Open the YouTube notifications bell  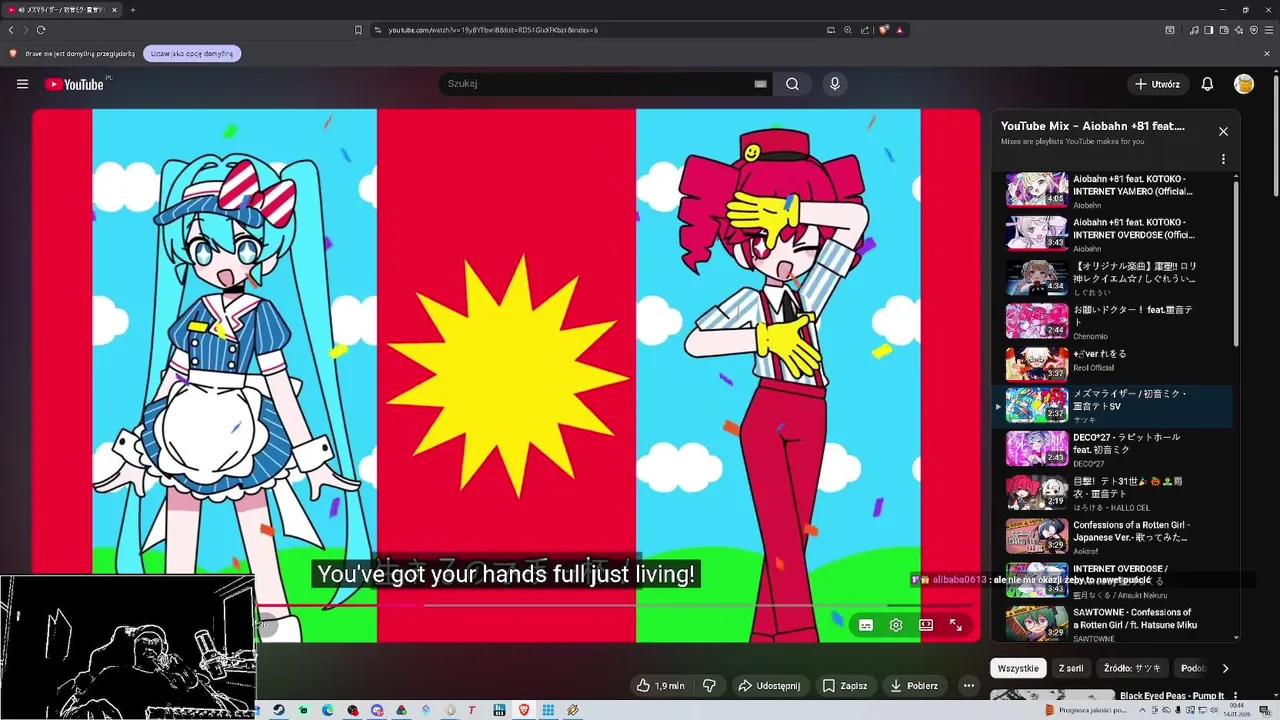point(1207,84)
